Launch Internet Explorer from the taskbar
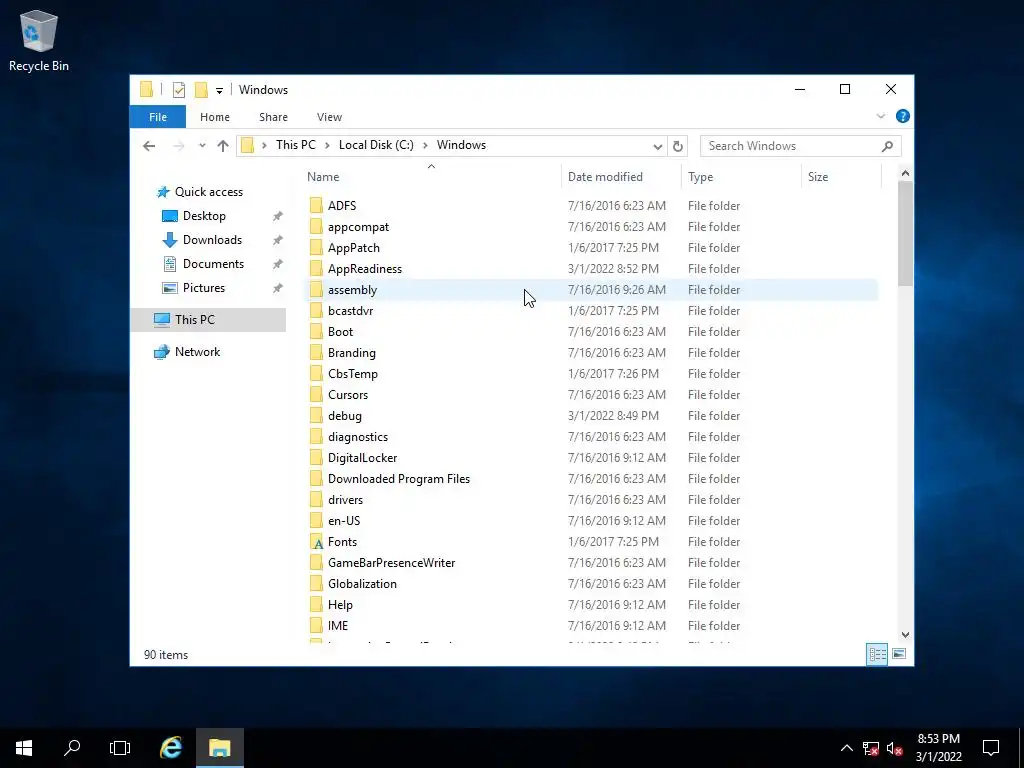Viewport: 1024px width, 768px height. coord(171,748)
